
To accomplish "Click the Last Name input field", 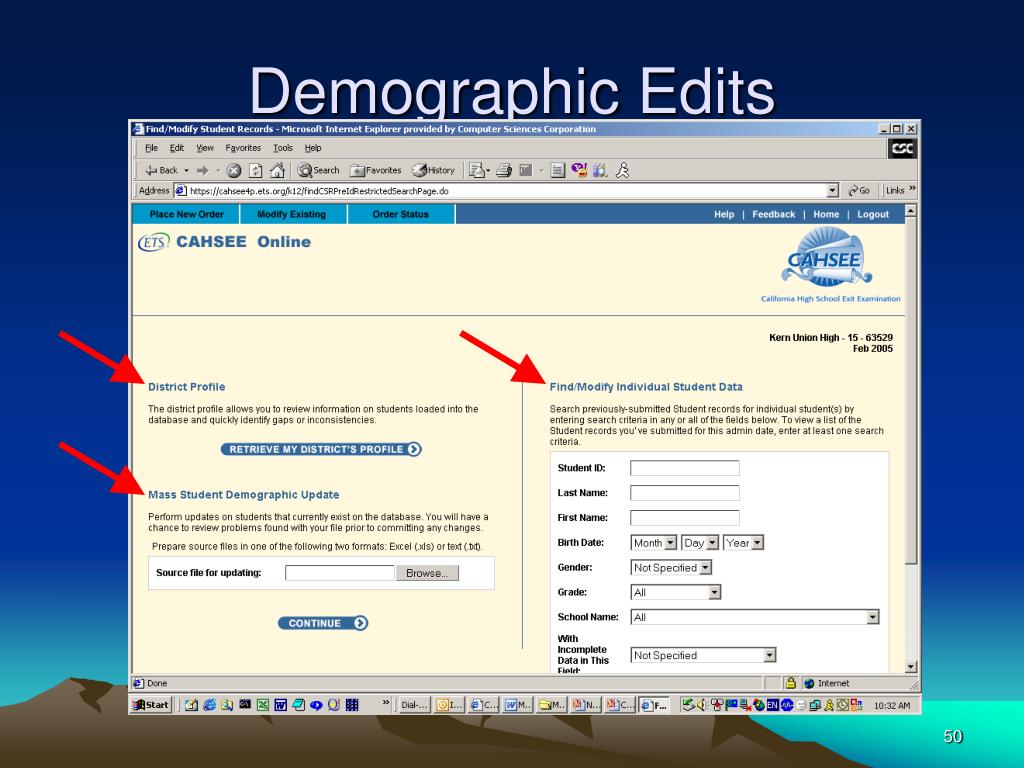I will [x=684, y=493].
